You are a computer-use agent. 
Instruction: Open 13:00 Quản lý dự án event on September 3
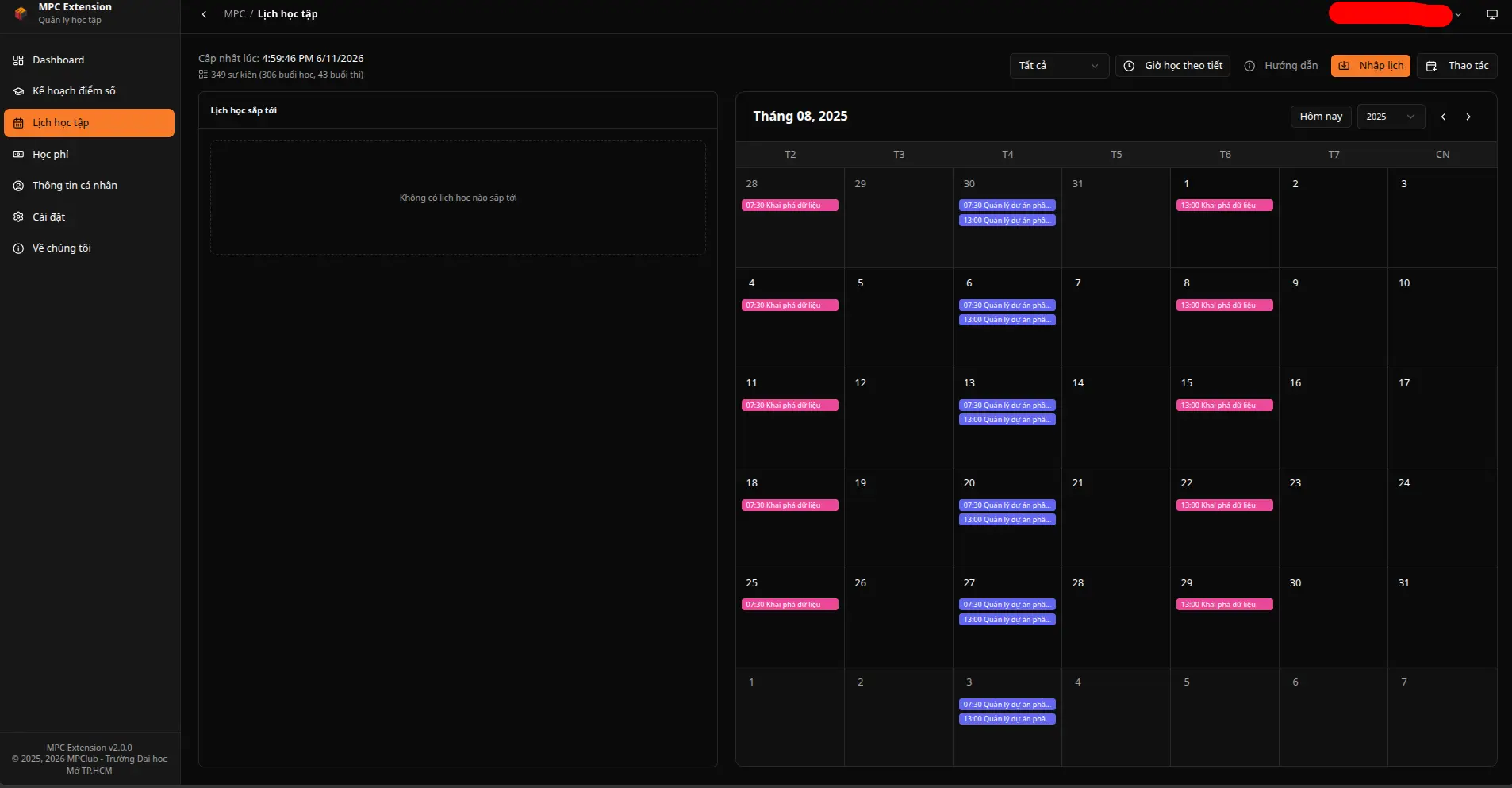pyautogui.click(x=1007, y=719)
